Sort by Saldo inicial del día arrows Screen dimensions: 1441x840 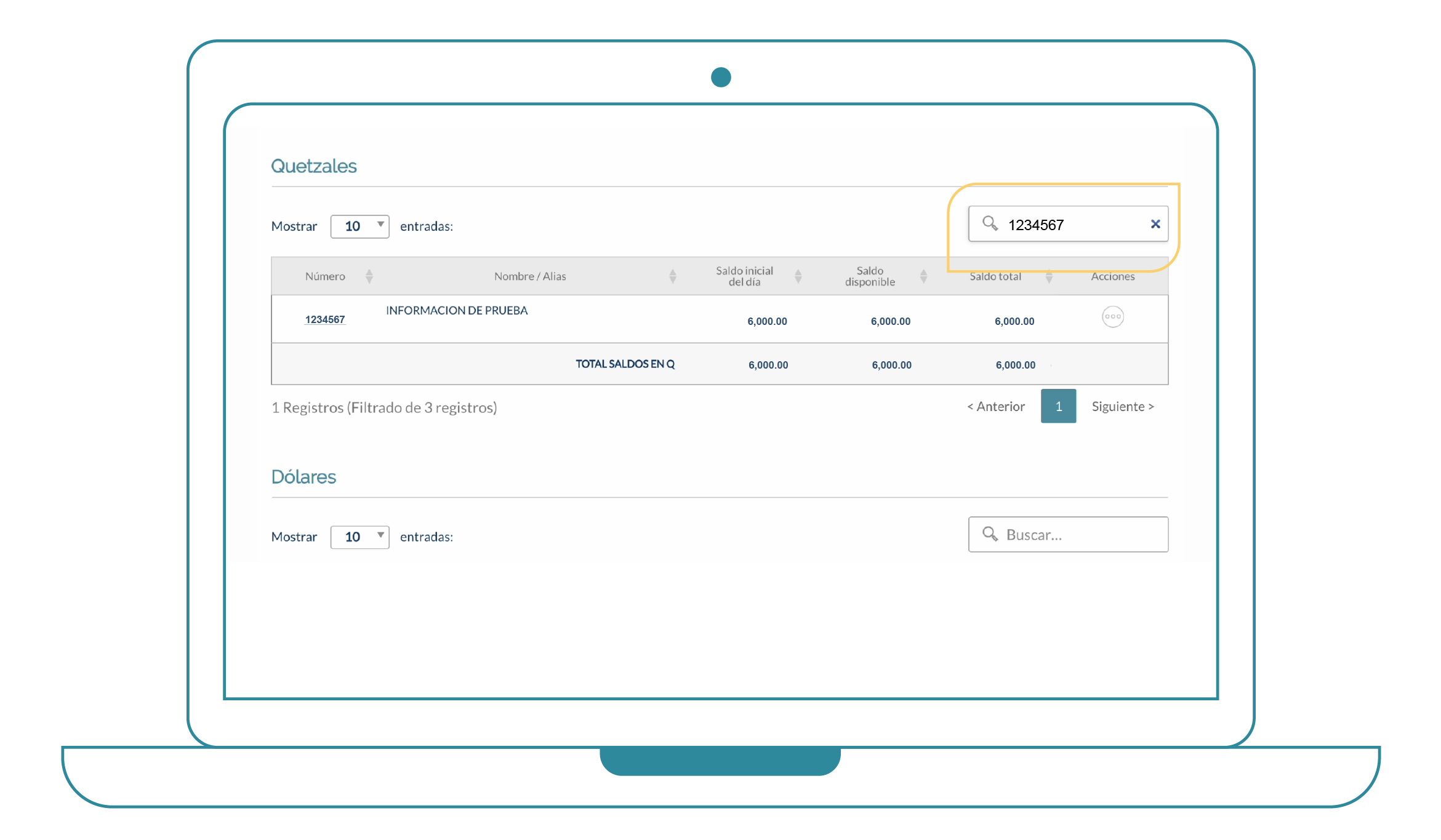(798, 276)
